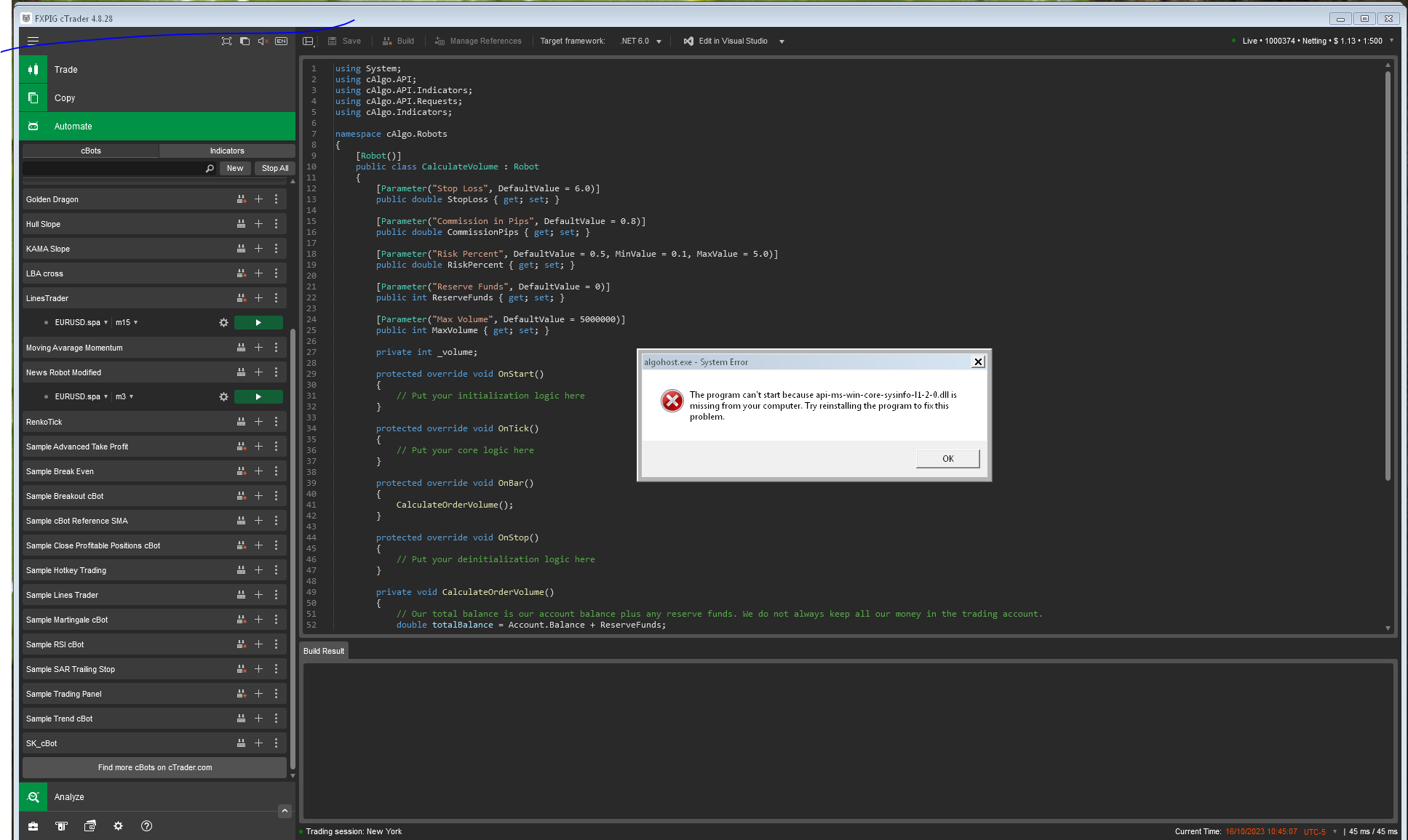The width and height of the screenshot is (1408, 840).
Task: Open the more options for LBA cross
Action: [276, 273]
